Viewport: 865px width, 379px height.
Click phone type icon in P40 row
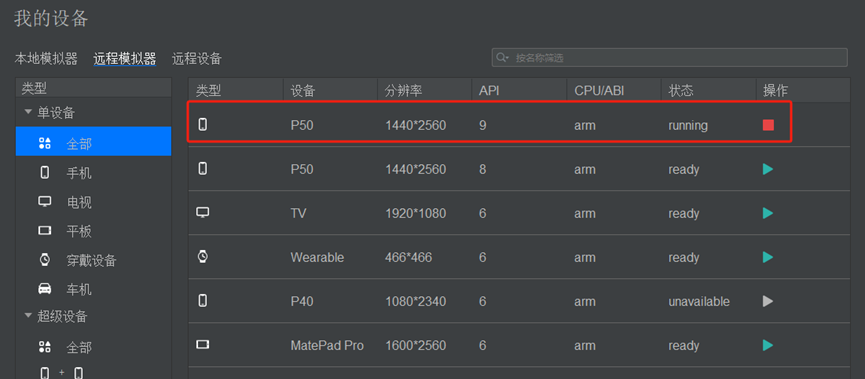pos(202,301)
